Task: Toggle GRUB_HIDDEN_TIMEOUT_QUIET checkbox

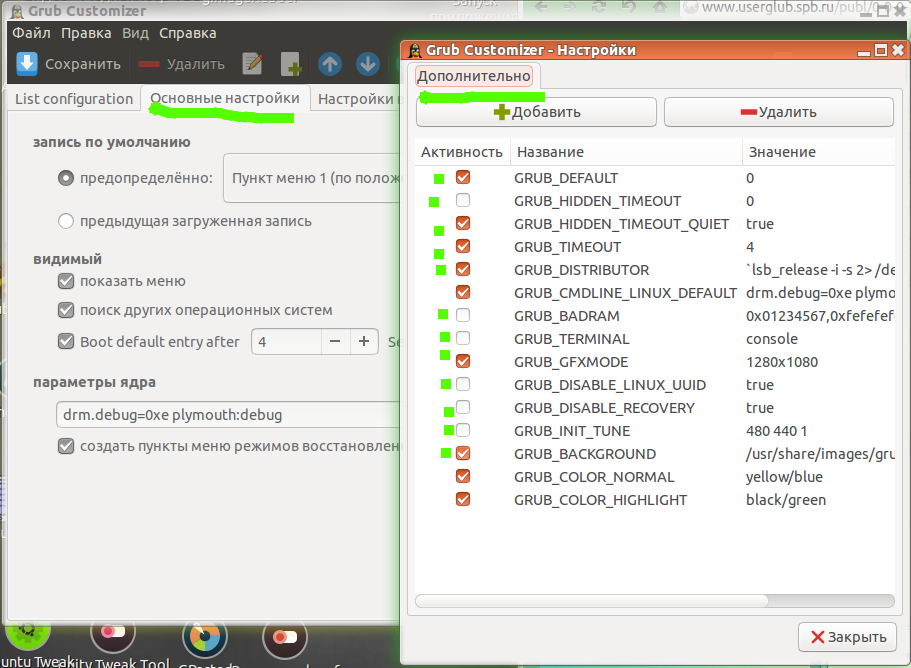Action: click(463, 223)
